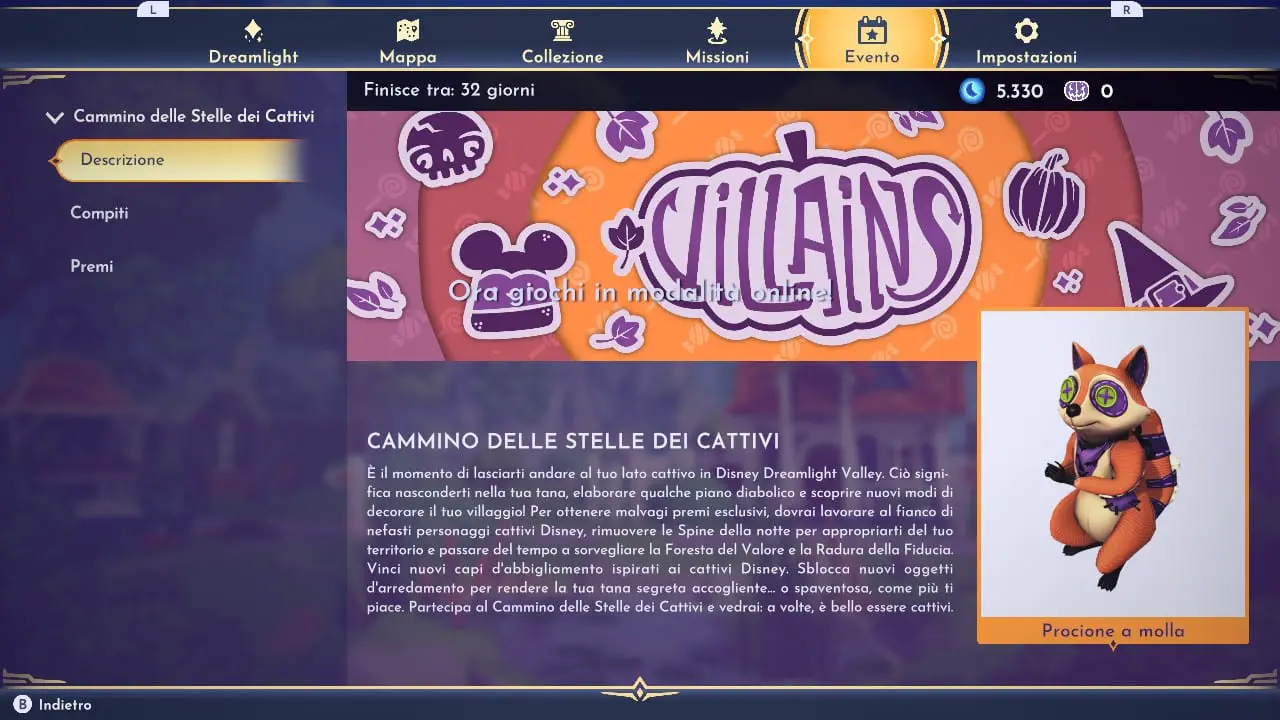Click the purple event token icon
1280x720 pixels.
point(1076,91)
